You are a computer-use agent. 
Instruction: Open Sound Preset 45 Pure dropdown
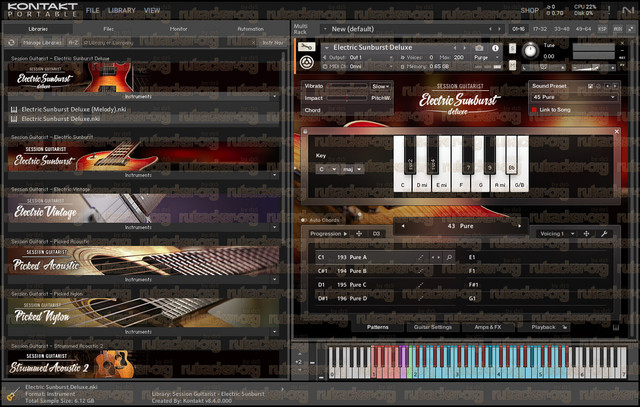pos(574,97)
